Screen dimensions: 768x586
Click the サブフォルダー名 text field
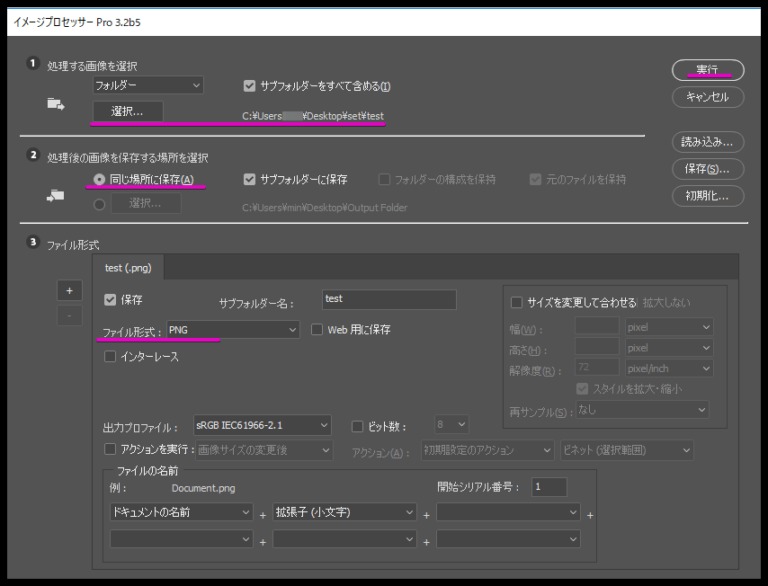tap(388, 299)
